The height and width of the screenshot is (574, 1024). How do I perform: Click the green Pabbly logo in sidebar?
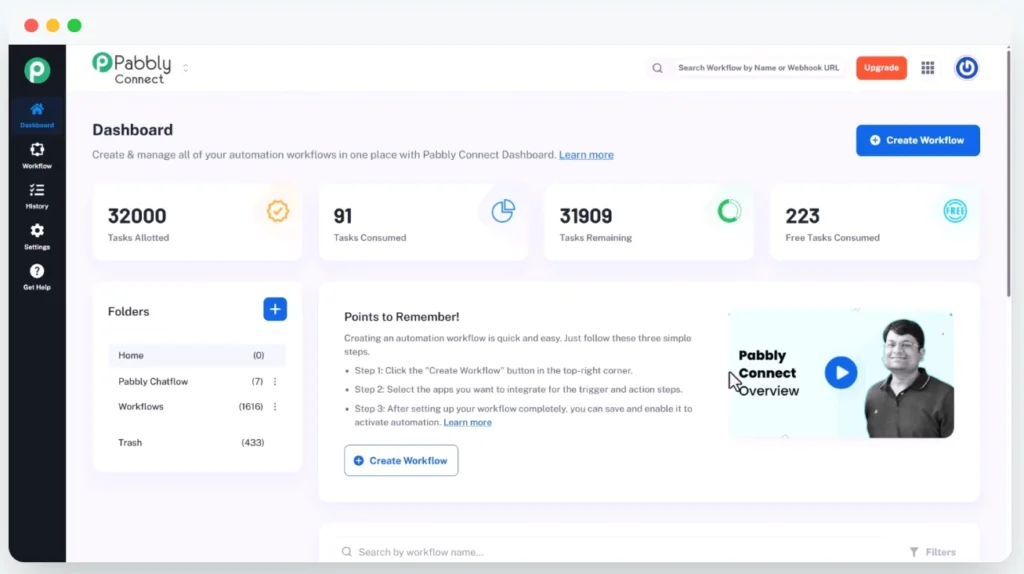37,71
